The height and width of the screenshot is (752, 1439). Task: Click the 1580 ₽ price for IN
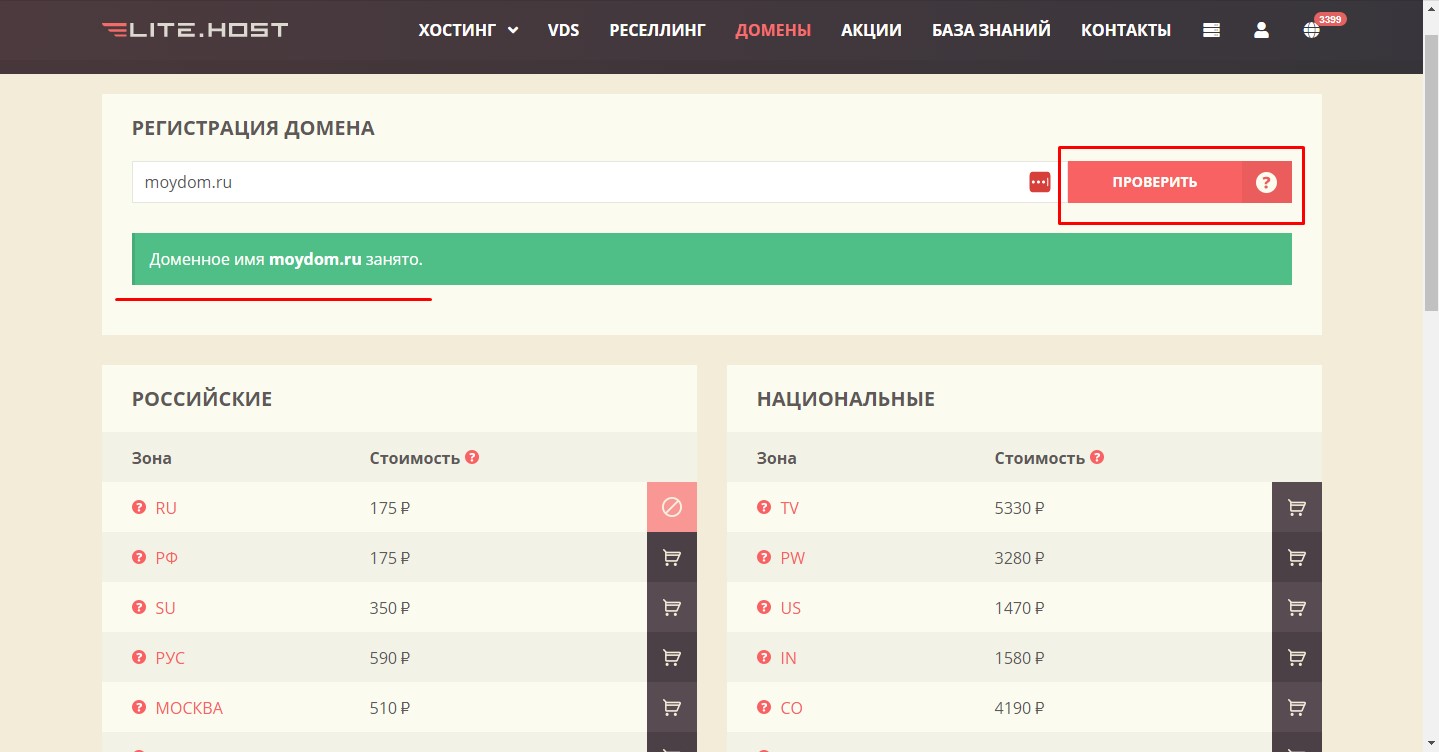click(1020, 658)
